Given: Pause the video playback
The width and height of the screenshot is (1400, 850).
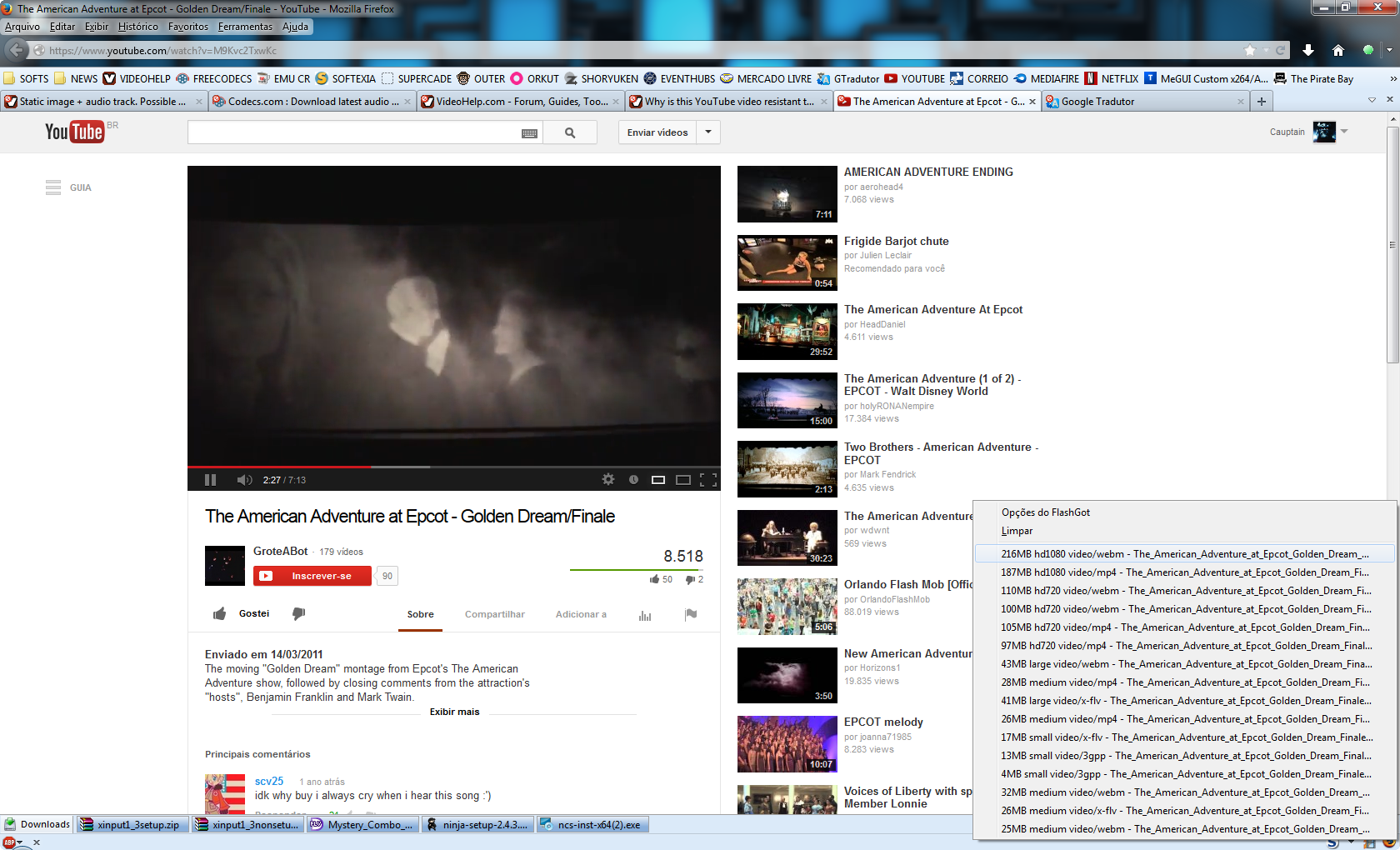Looking at the screenshot, I should (x=210, y=480).
